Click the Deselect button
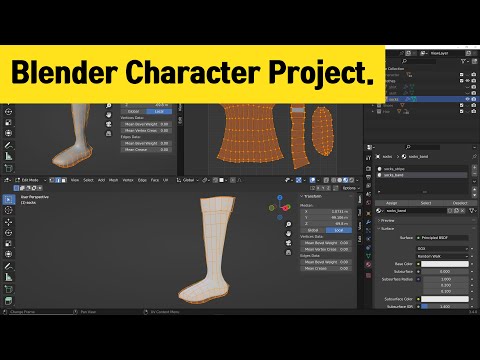The image size is (480, 360). click(x=460, y=203)
